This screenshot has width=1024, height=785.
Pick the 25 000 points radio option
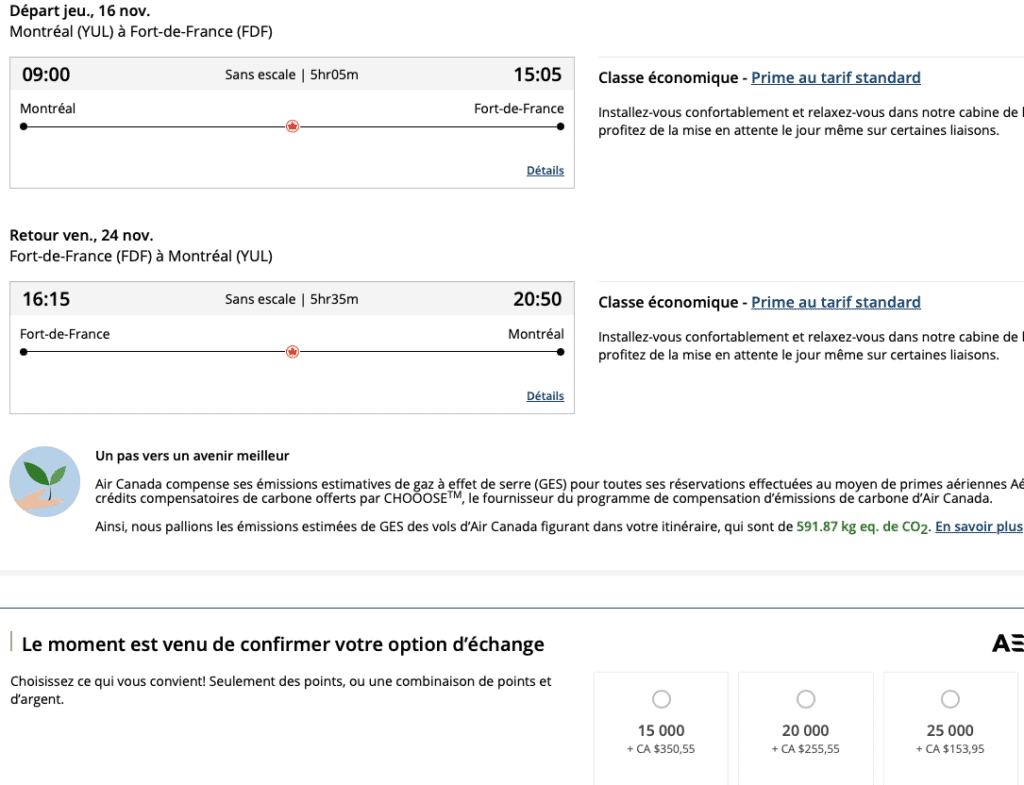click(950, 699)
